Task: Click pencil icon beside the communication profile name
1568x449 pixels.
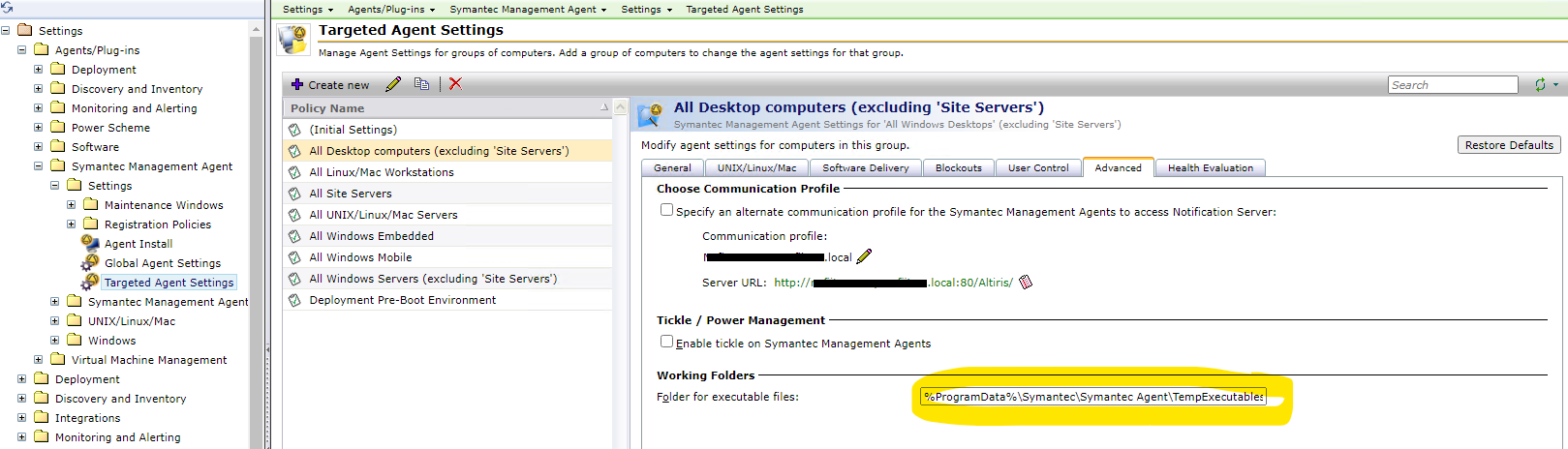Action: pyautogui.click(x=864, y=256)
